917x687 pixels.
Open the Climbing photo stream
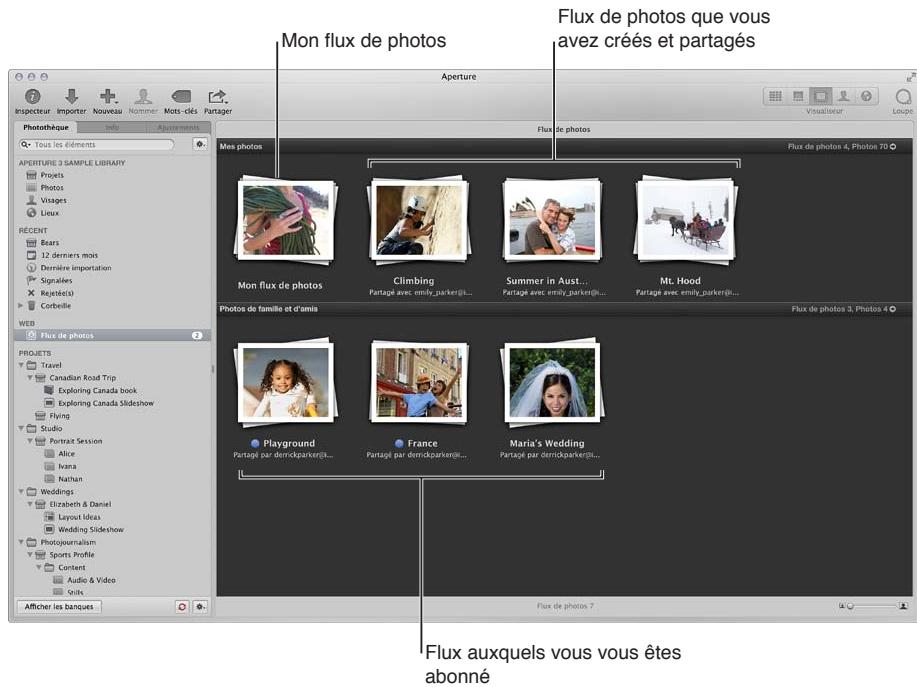click(419, 220)
